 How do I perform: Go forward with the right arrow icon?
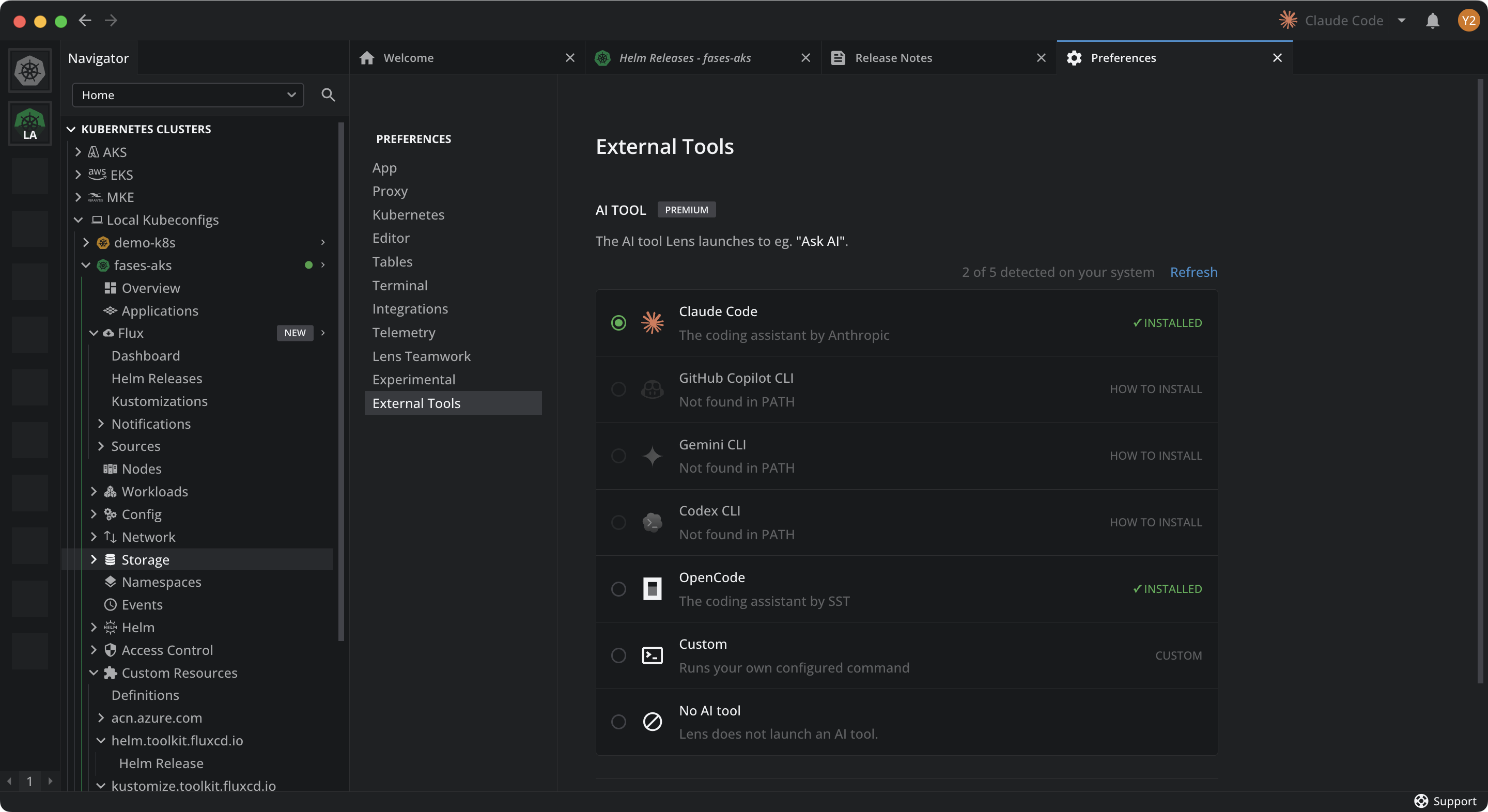click(111, 20)
